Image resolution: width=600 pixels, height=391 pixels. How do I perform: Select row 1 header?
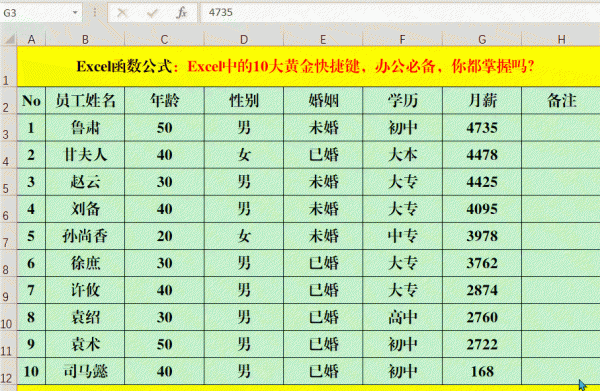pos(8,66)
